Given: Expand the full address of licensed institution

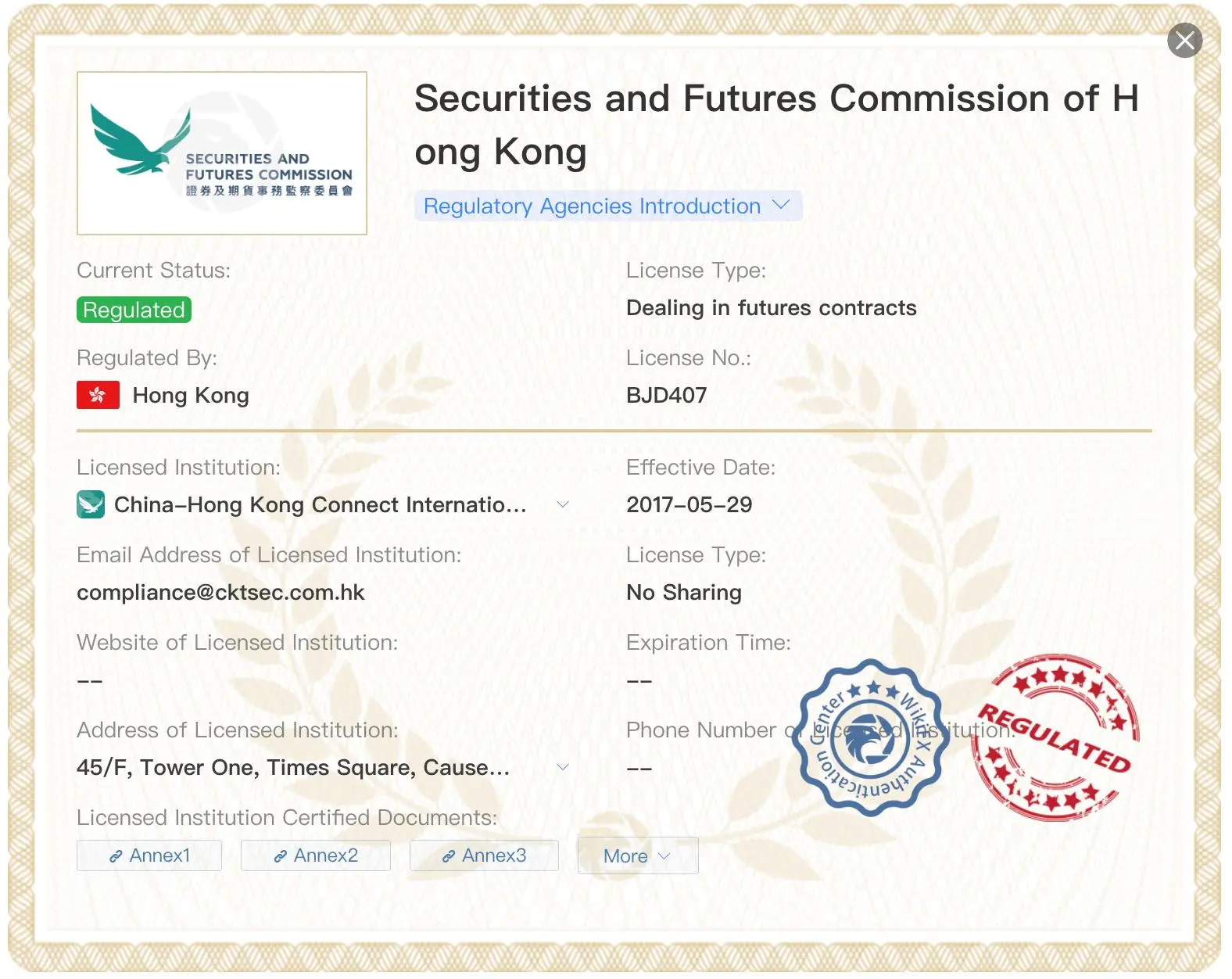Looking at the screenshot, I should [x=562, y=767].
